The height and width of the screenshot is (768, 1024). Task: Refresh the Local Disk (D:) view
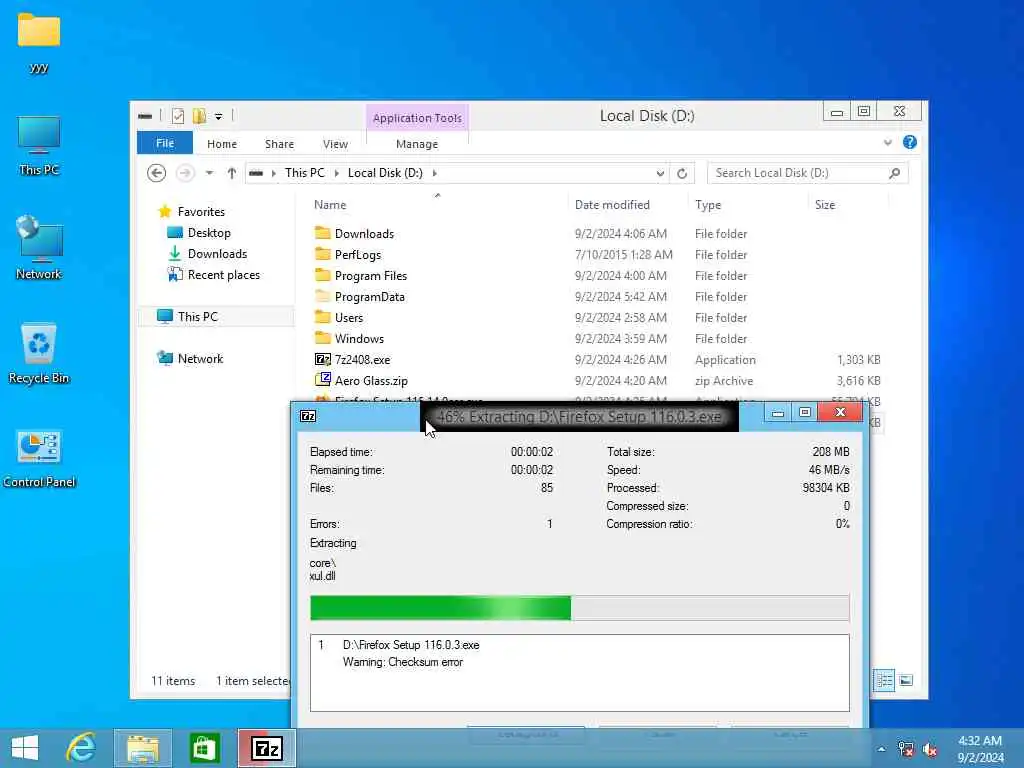(x=682, y=173)
